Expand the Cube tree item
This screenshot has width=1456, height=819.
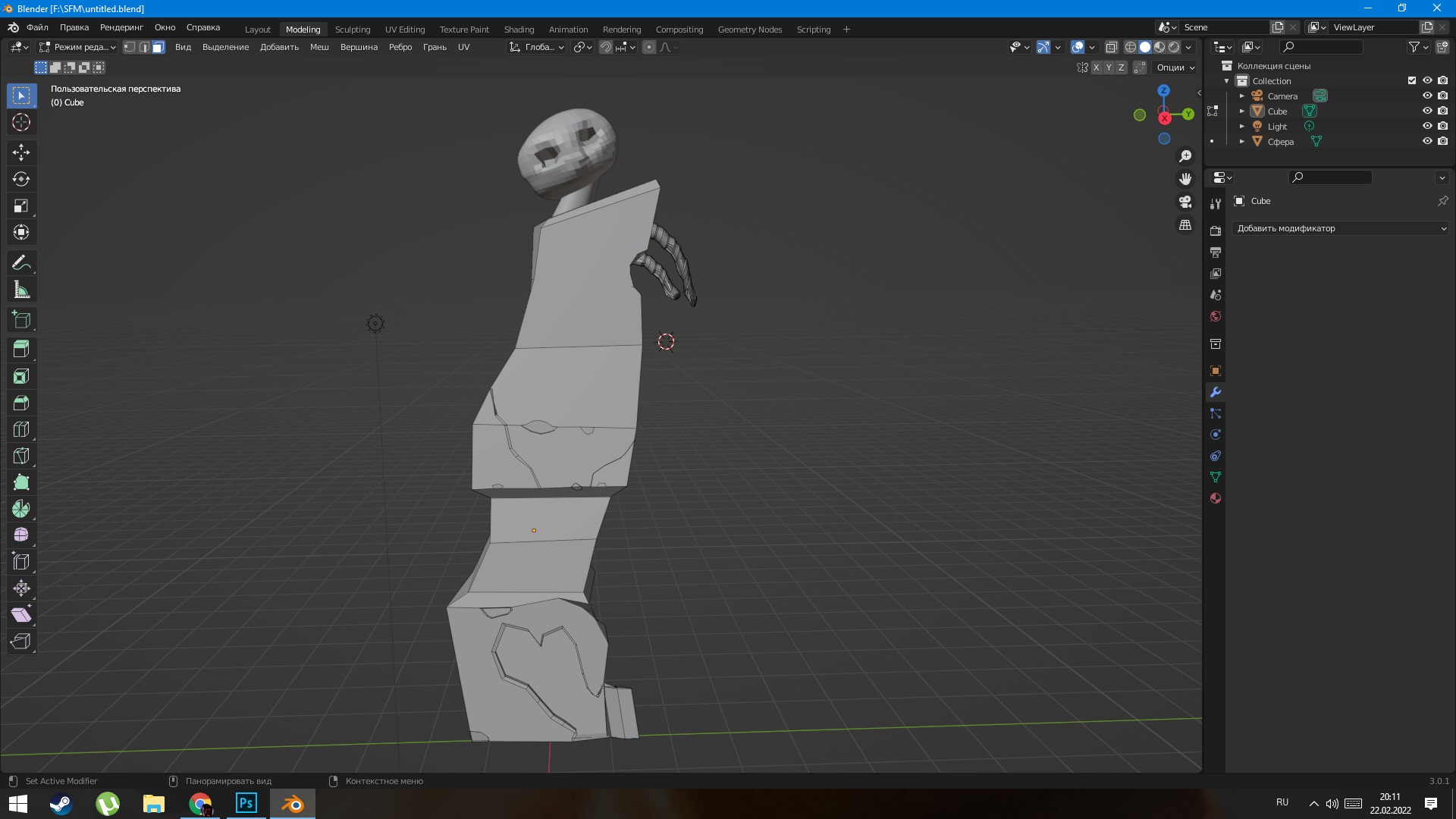click(x=1242, y=111)
